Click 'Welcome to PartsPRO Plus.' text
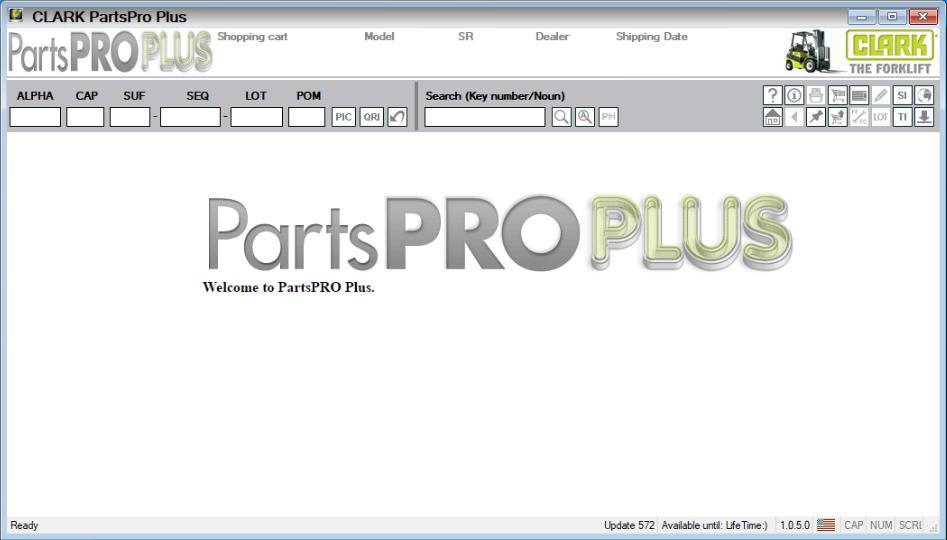The width and height of the screenshot is (947, 540). coord(289,288)
